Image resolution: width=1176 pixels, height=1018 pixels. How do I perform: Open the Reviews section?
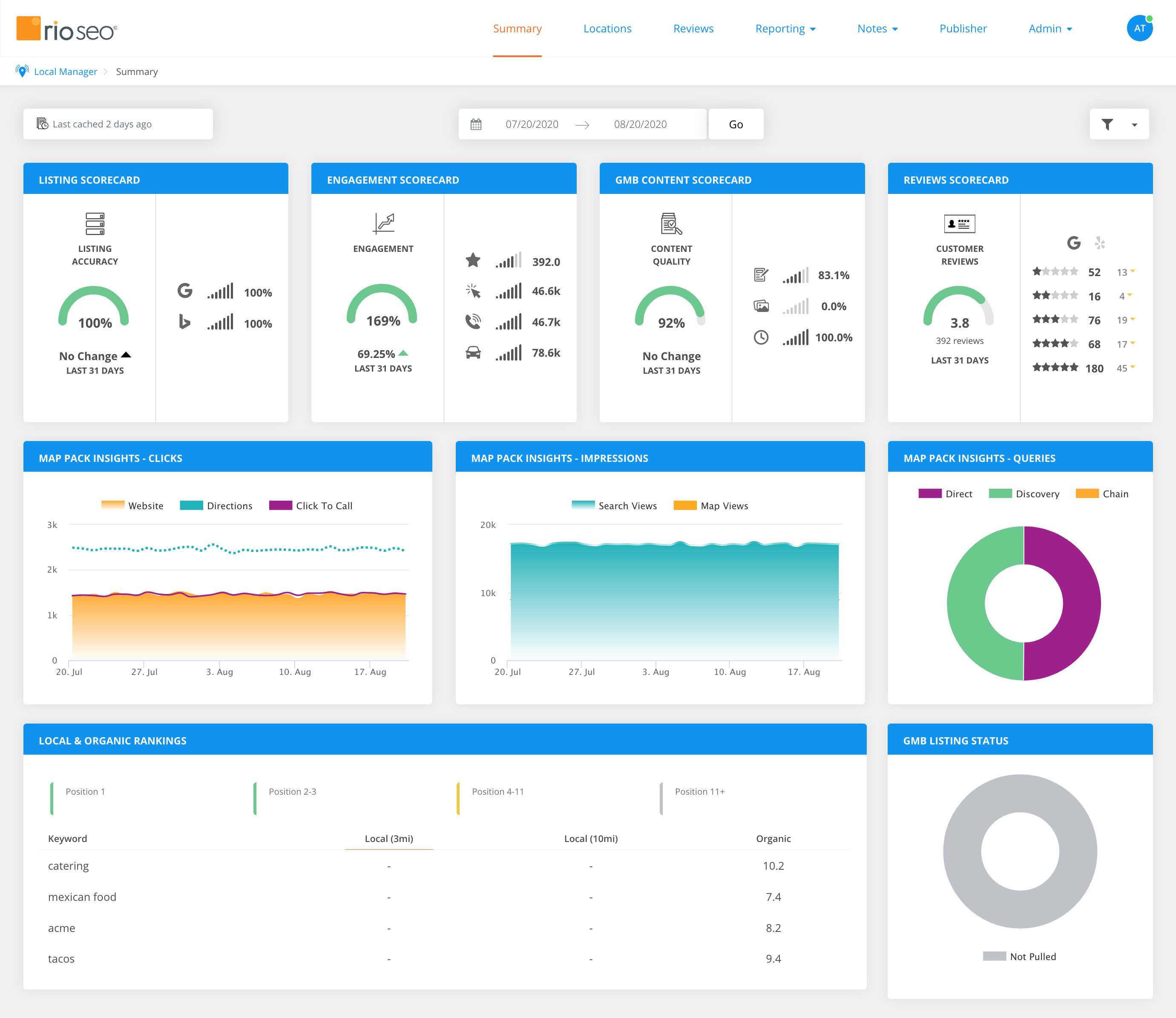(693, 29)
